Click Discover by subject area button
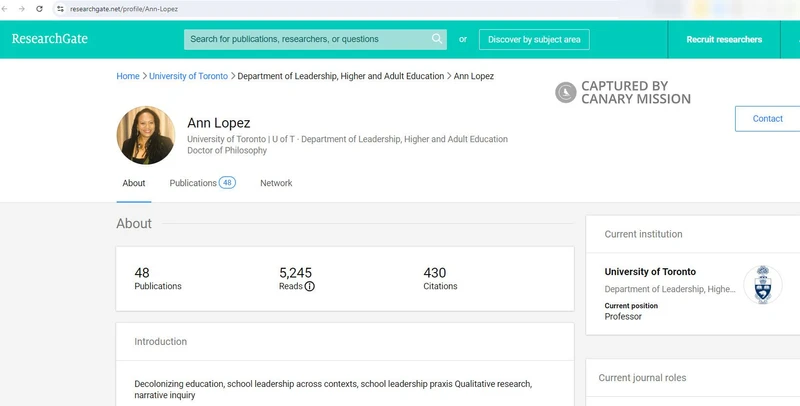 [534, 39]
